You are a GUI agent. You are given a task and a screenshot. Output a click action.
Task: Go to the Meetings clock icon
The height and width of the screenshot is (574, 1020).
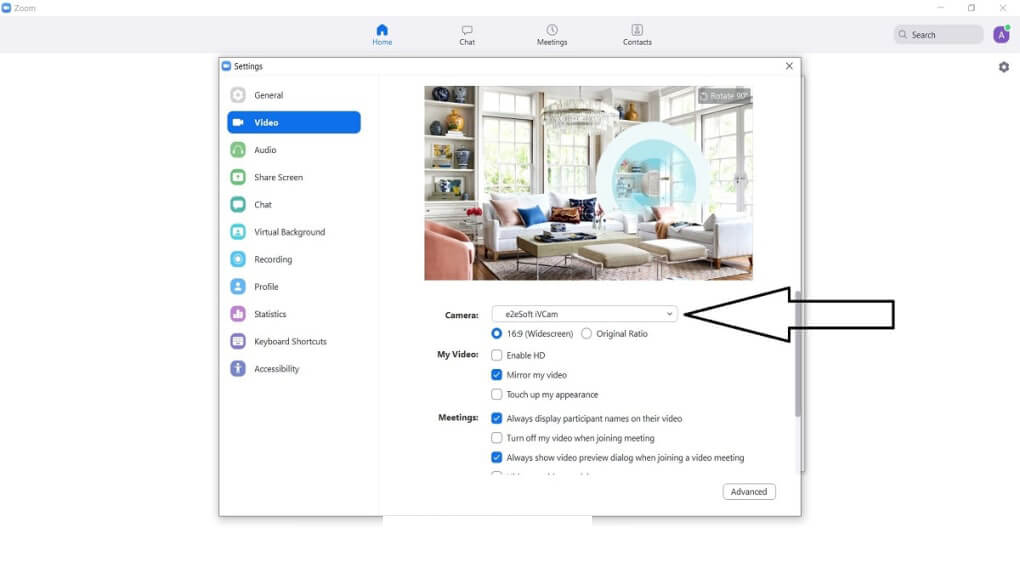point(552,30)
